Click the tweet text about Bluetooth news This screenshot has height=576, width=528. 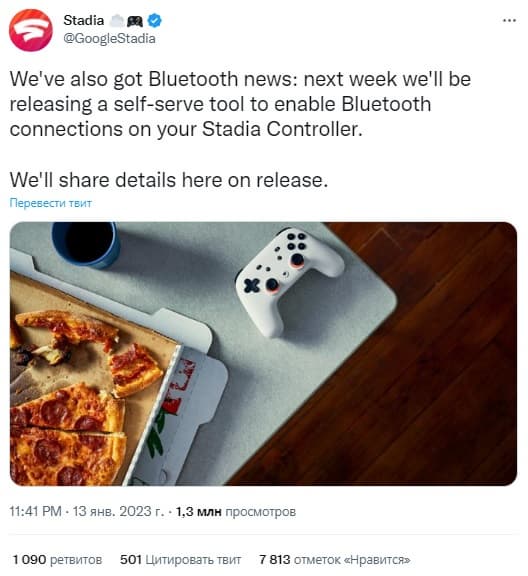tap(240, 104)
